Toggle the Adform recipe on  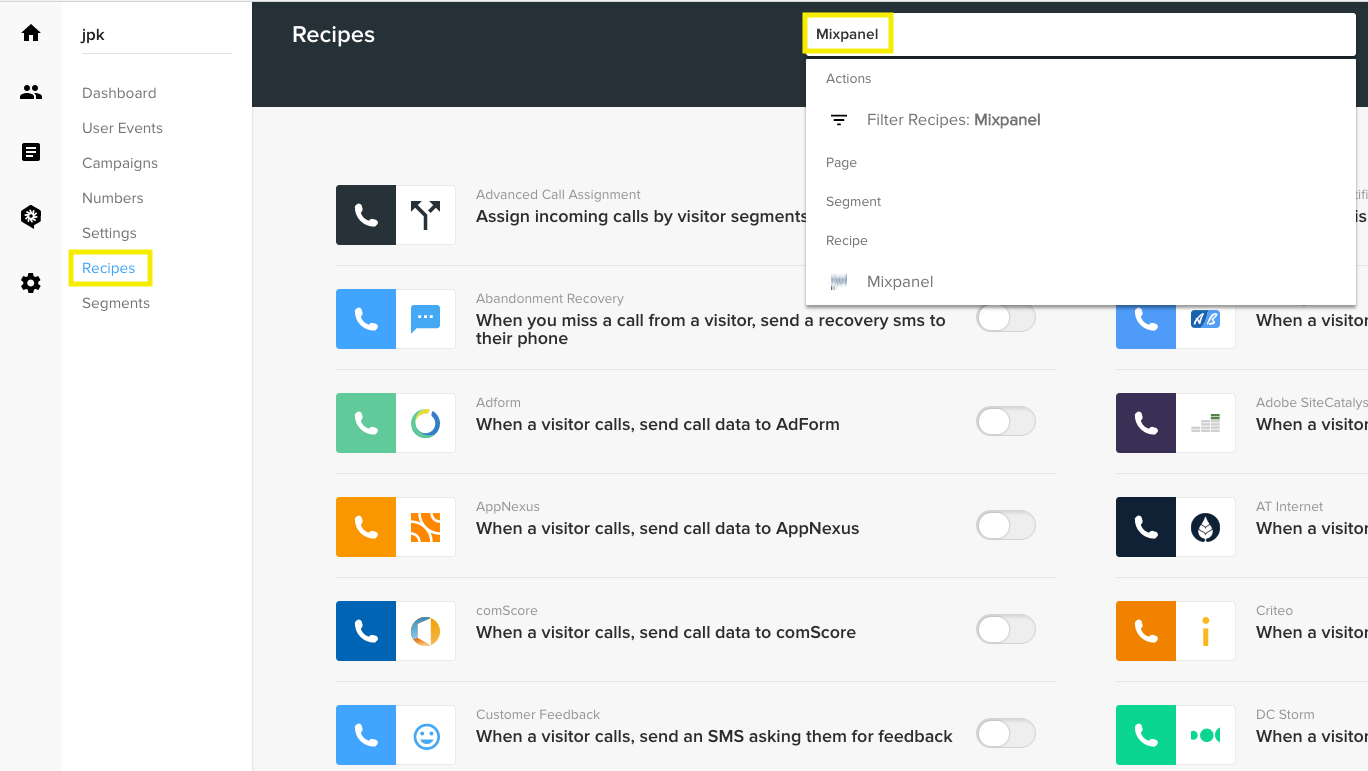point(1006,421)
